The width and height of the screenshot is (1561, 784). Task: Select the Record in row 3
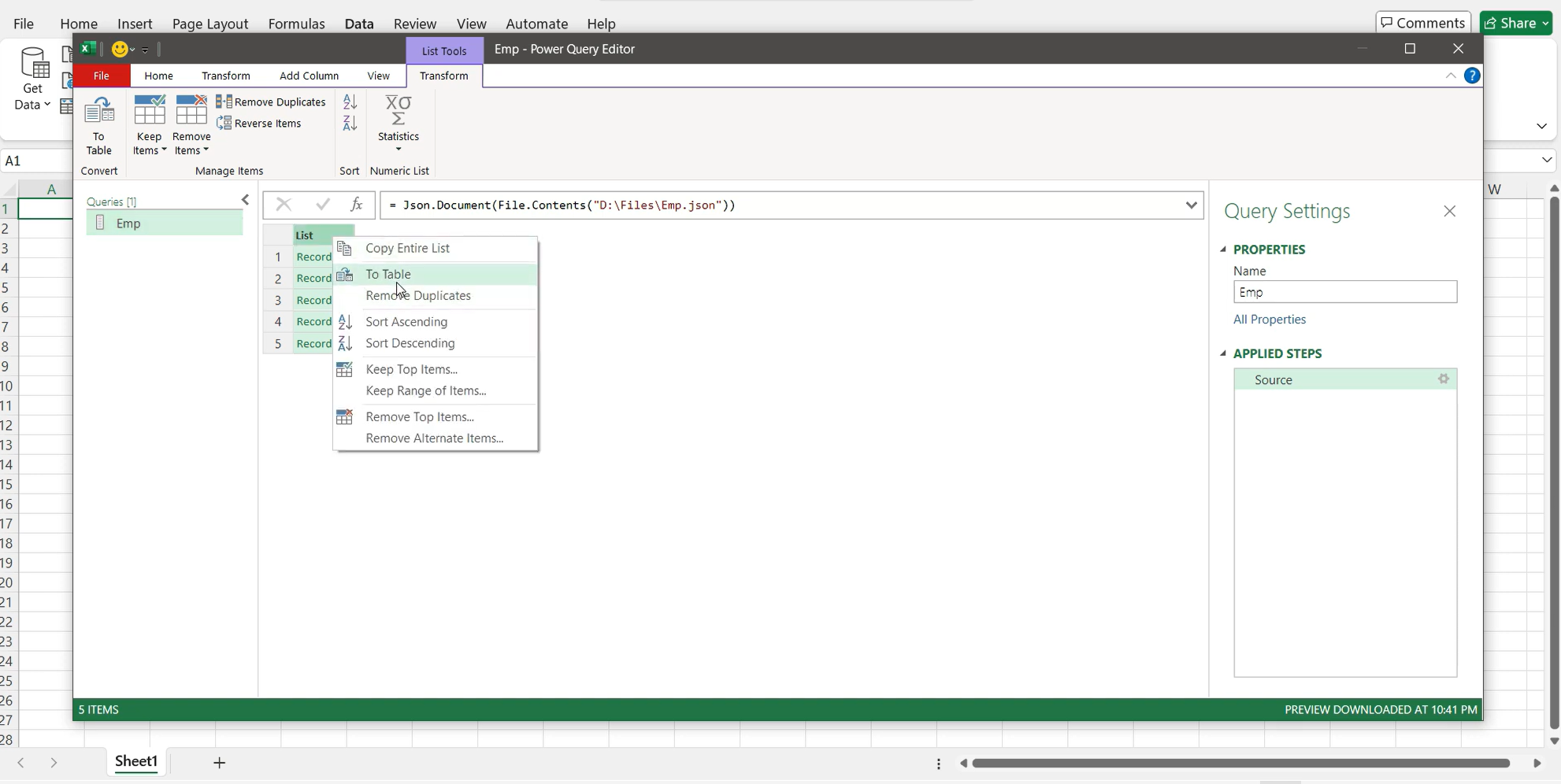click(x=313, y=300)
